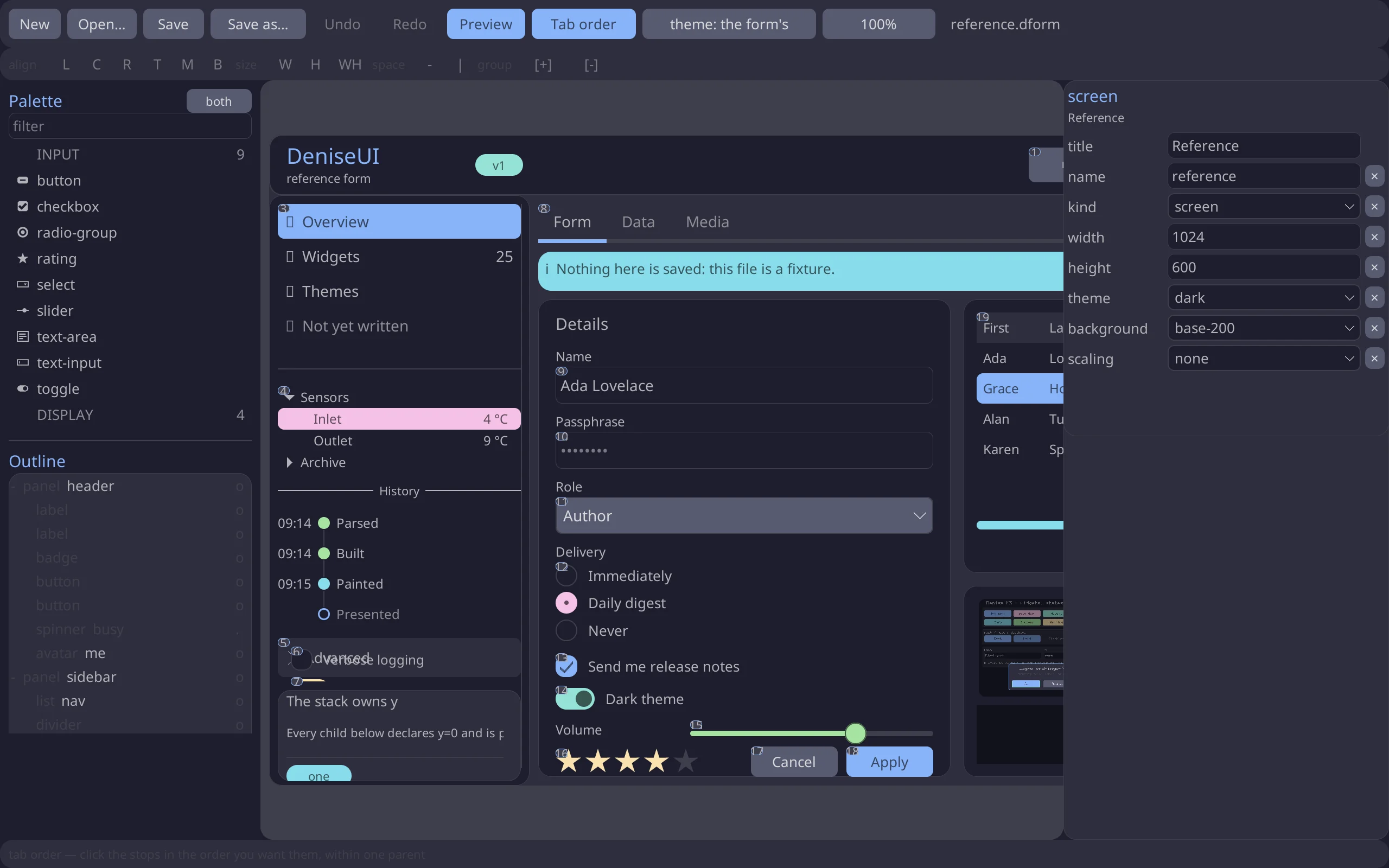This screenshot has width=1389, height=868.
Task: Open the Themes navigation item
Action: (x=399, y=291)
